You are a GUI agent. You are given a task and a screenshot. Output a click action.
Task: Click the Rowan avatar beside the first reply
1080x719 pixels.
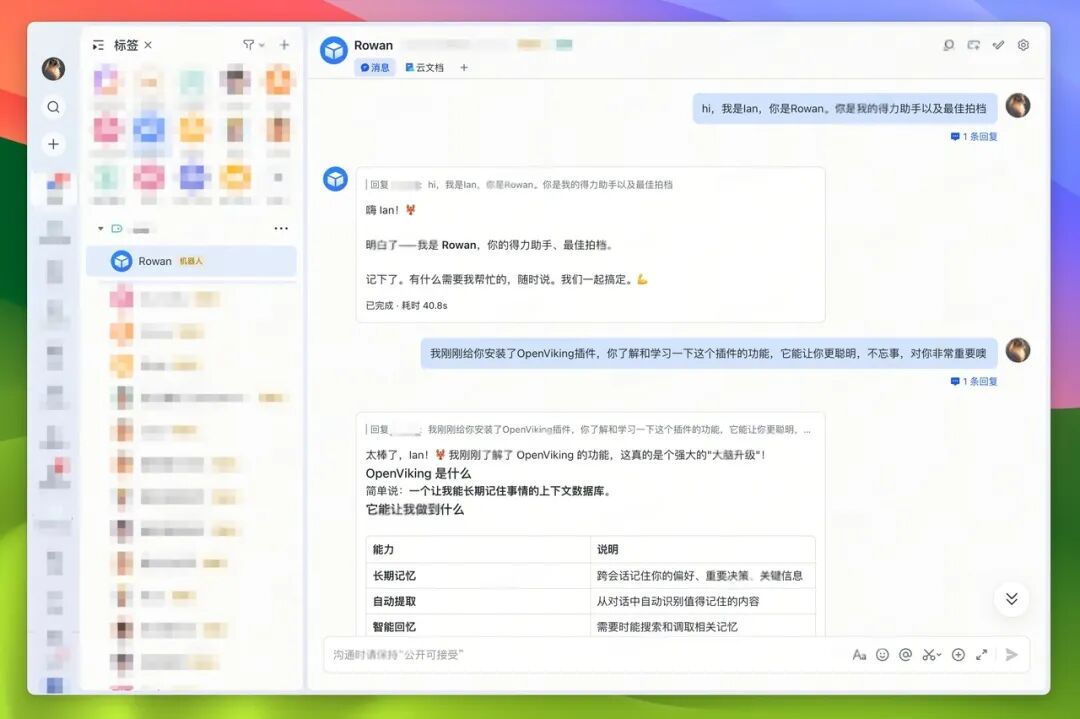(x=335, y=179)
